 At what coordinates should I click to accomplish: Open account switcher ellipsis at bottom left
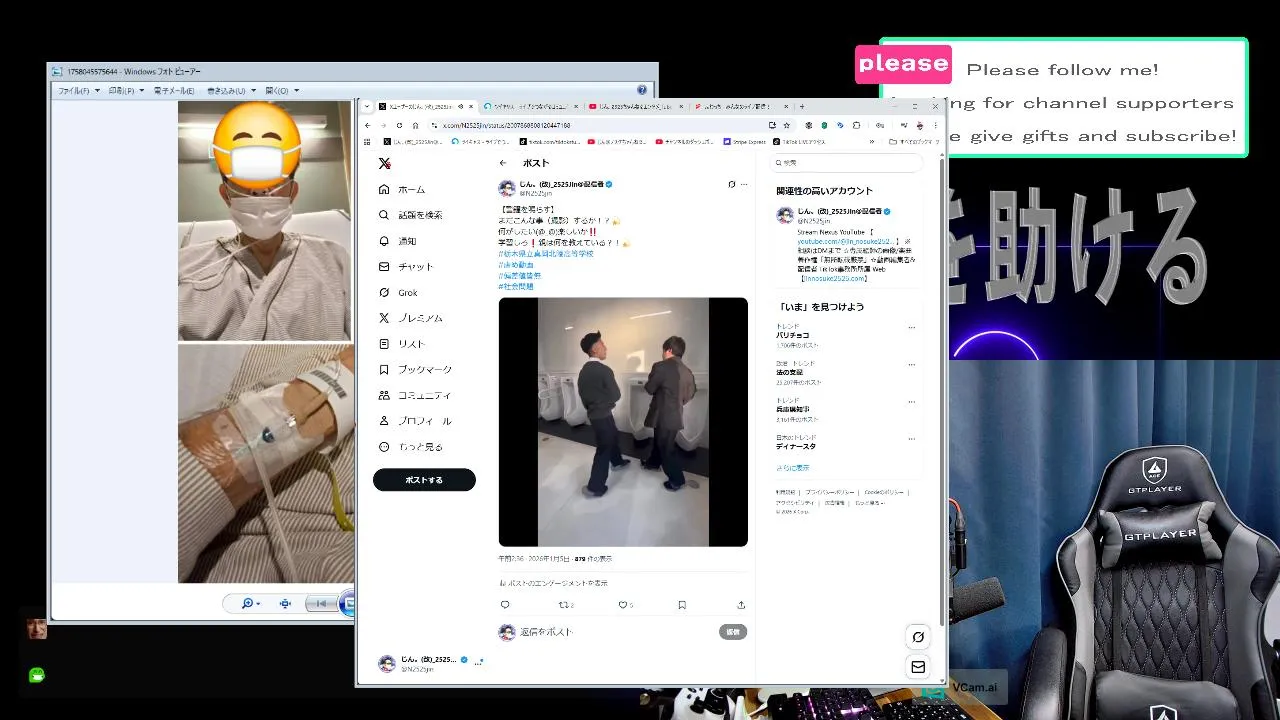click(479, 663)
